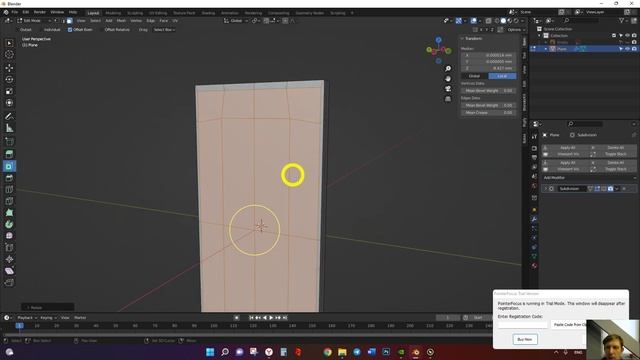Select the Poly Build tool
Screen dimensions: 640x360
tap(9, 213)
